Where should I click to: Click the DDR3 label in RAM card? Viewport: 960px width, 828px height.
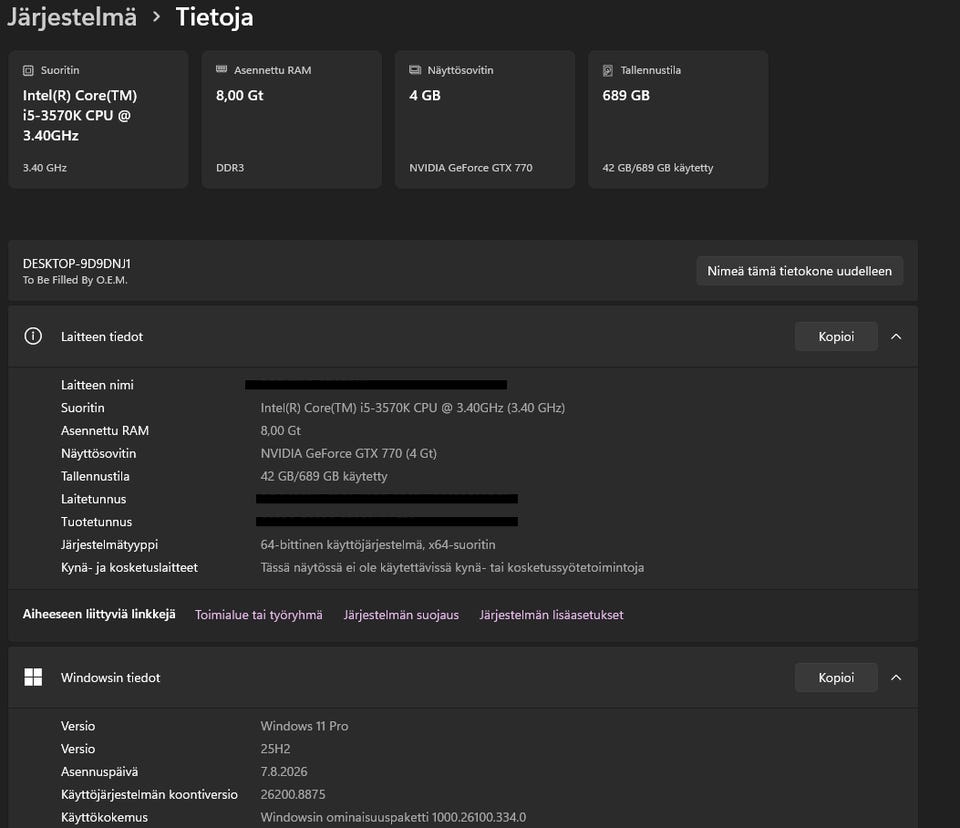(230, 168)
